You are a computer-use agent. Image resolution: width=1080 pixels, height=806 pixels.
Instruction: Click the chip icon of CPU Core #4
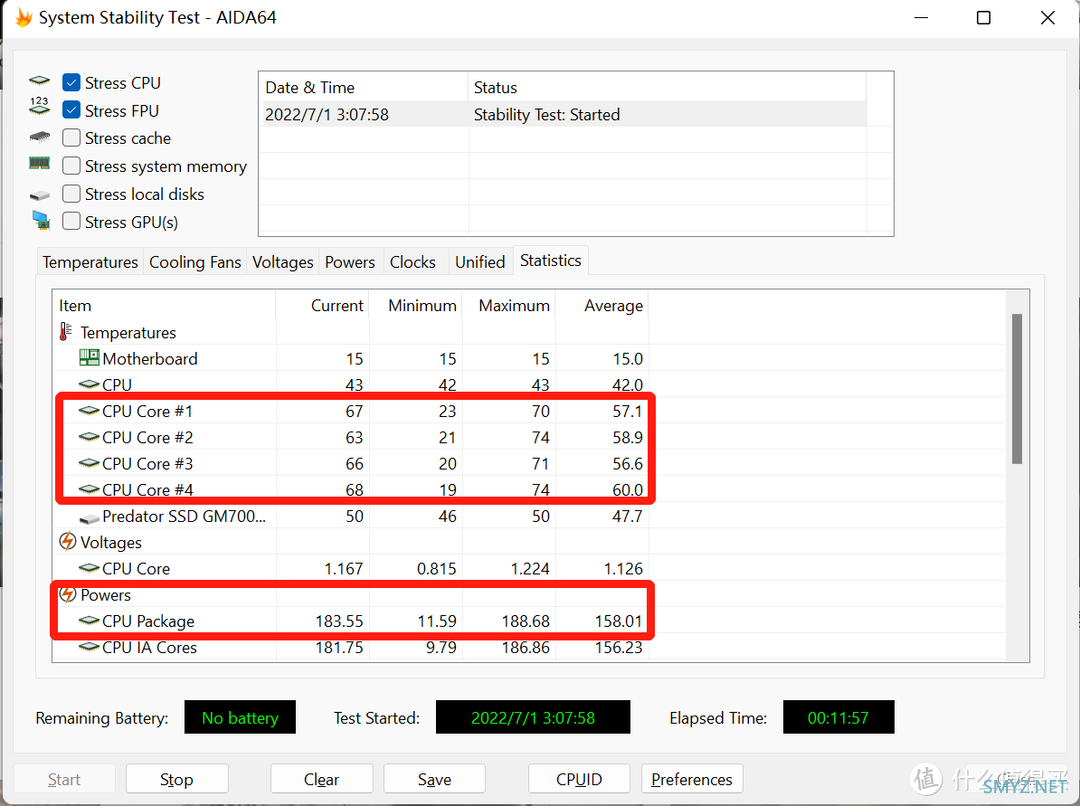[x=89, y=489]
